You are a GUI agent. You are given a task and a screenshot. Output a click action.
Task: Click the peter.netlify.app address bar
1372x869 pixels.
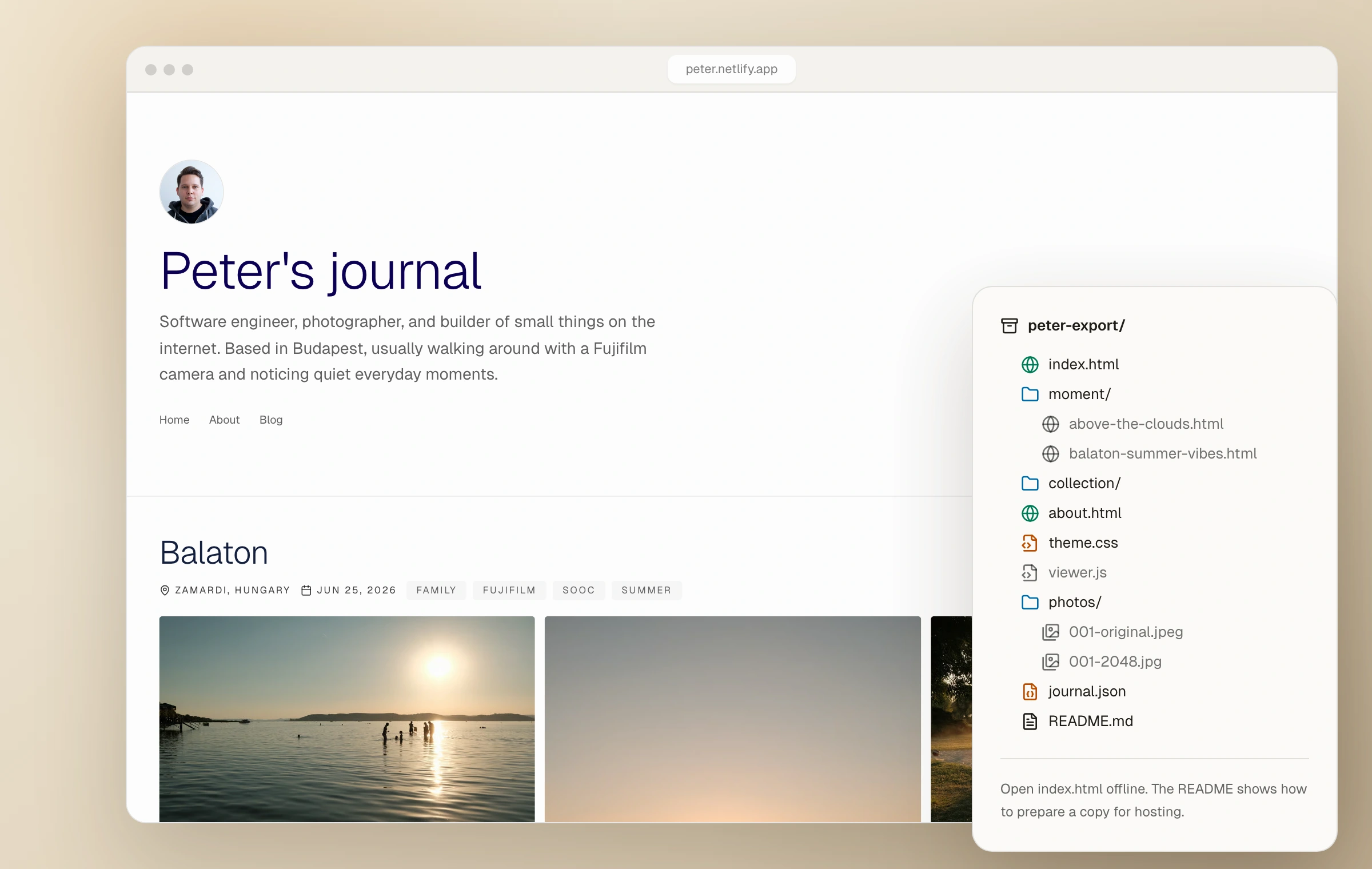click(x=732, y=69)
